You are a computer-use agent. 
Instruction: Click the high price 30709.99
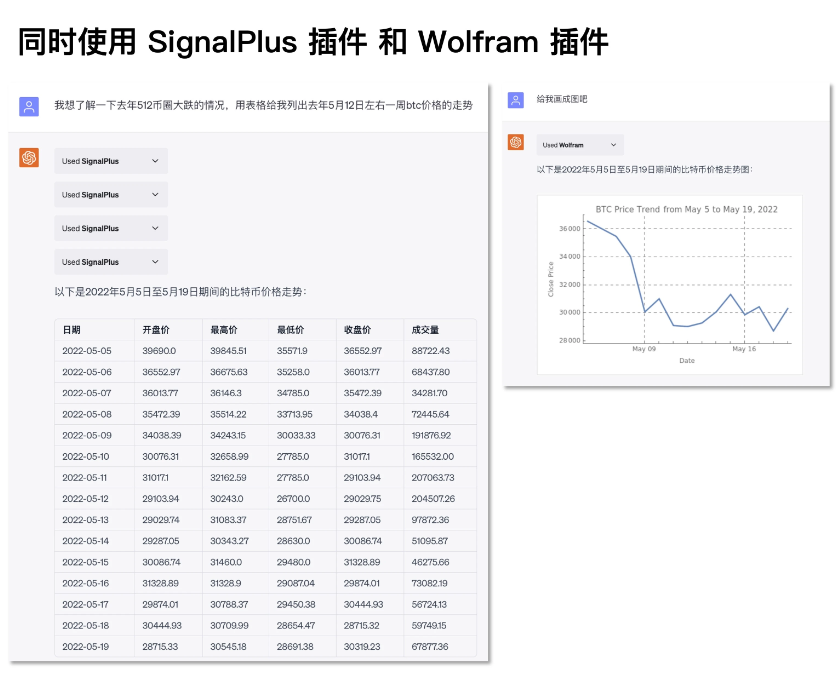coord(230,626)
